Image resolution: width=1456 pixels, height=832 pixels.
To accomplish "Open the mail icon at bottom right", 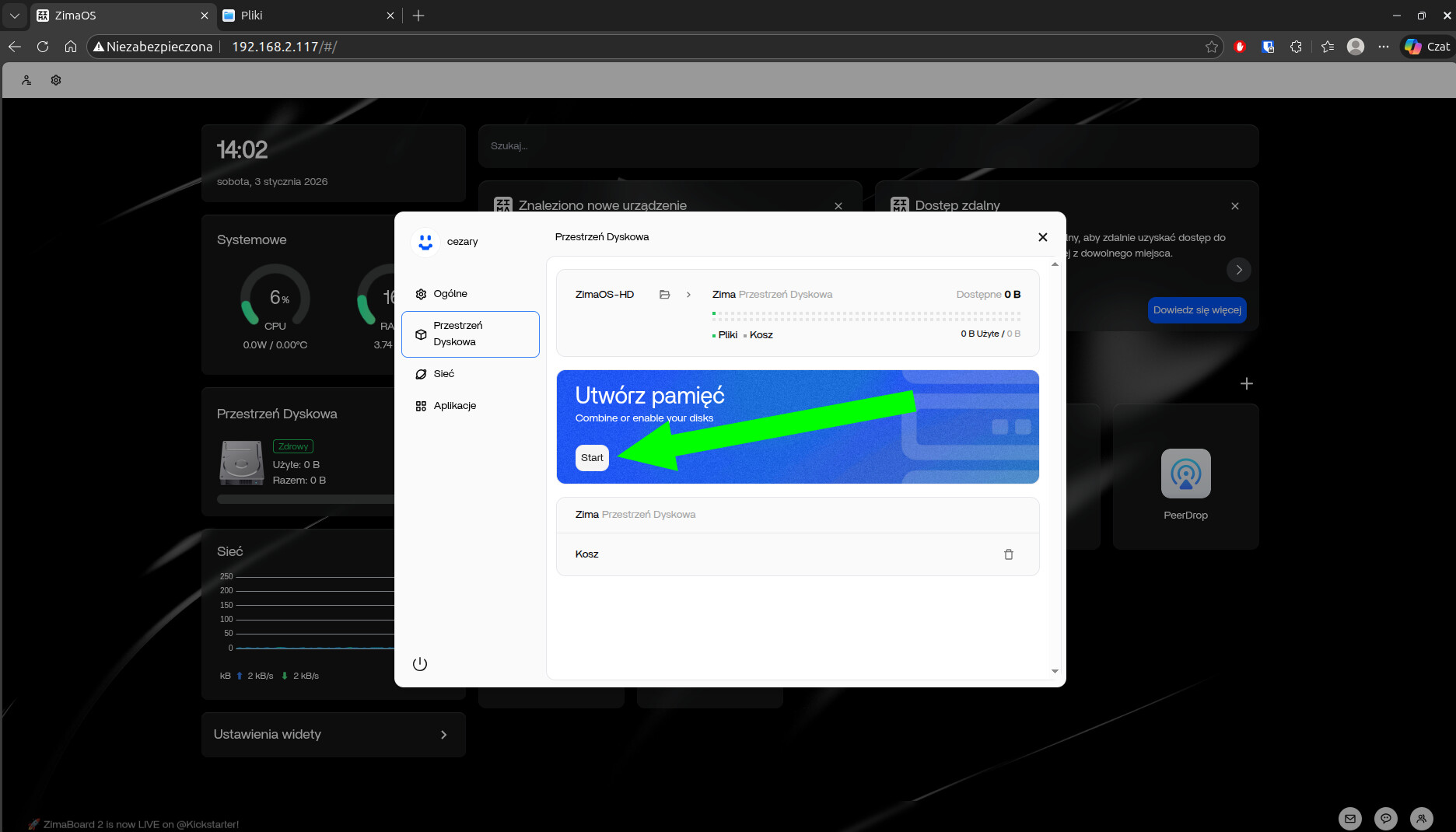I will [1350, 818].
